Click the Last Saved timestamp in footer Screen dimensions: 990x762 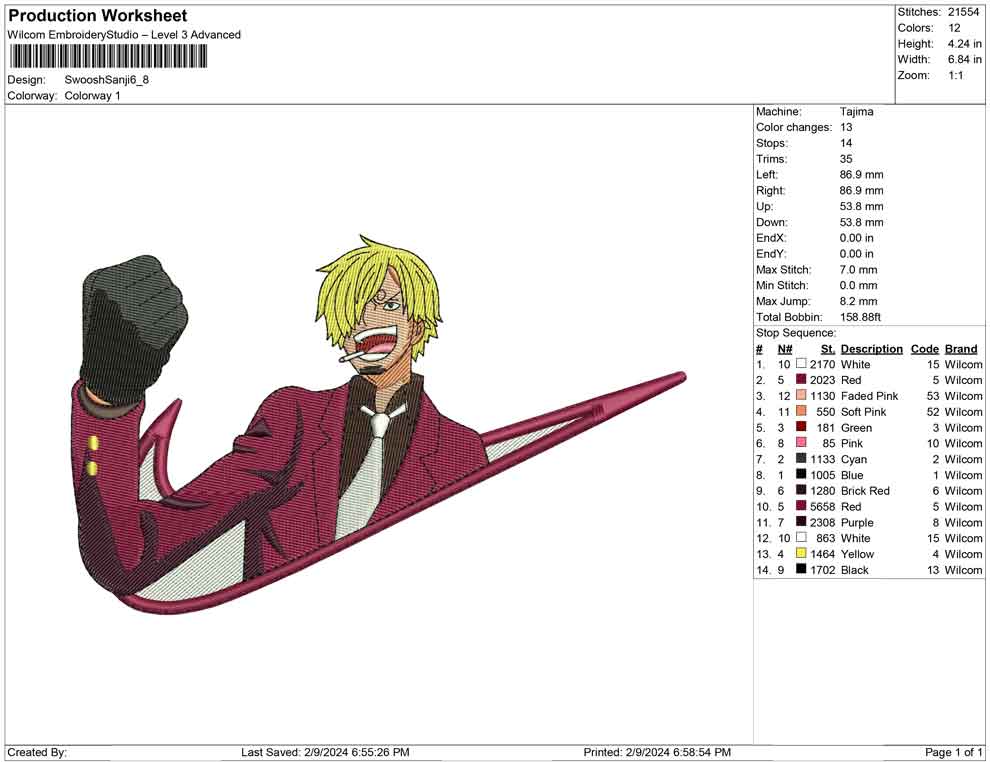[x=325, y=753]
